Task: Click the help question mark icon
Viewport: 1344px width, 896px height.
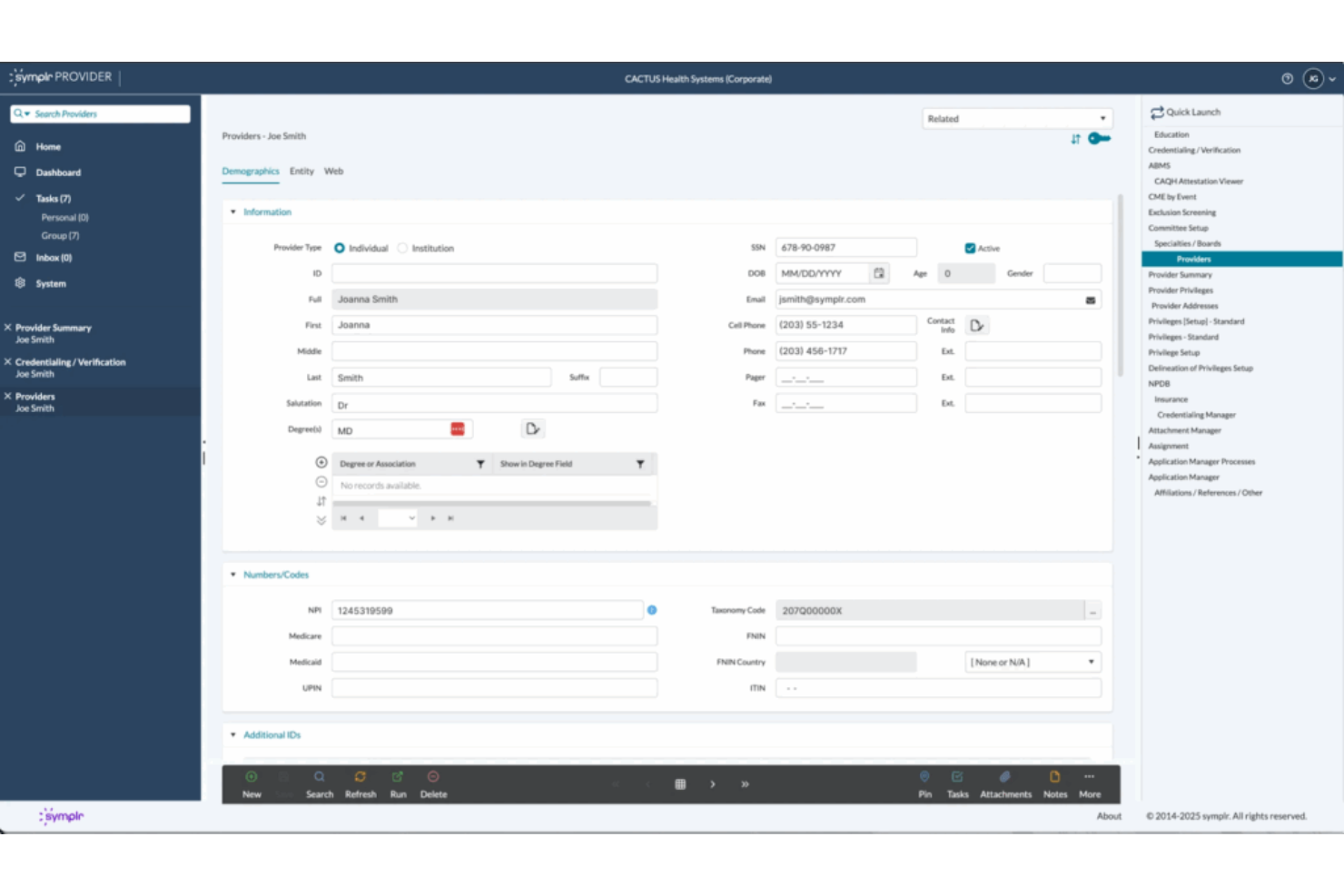Action: 1287,79
